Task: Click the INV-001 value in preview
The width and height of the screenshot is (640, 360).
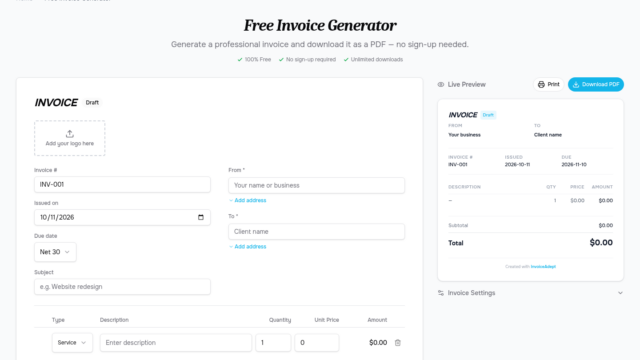Action: point(458,164)
